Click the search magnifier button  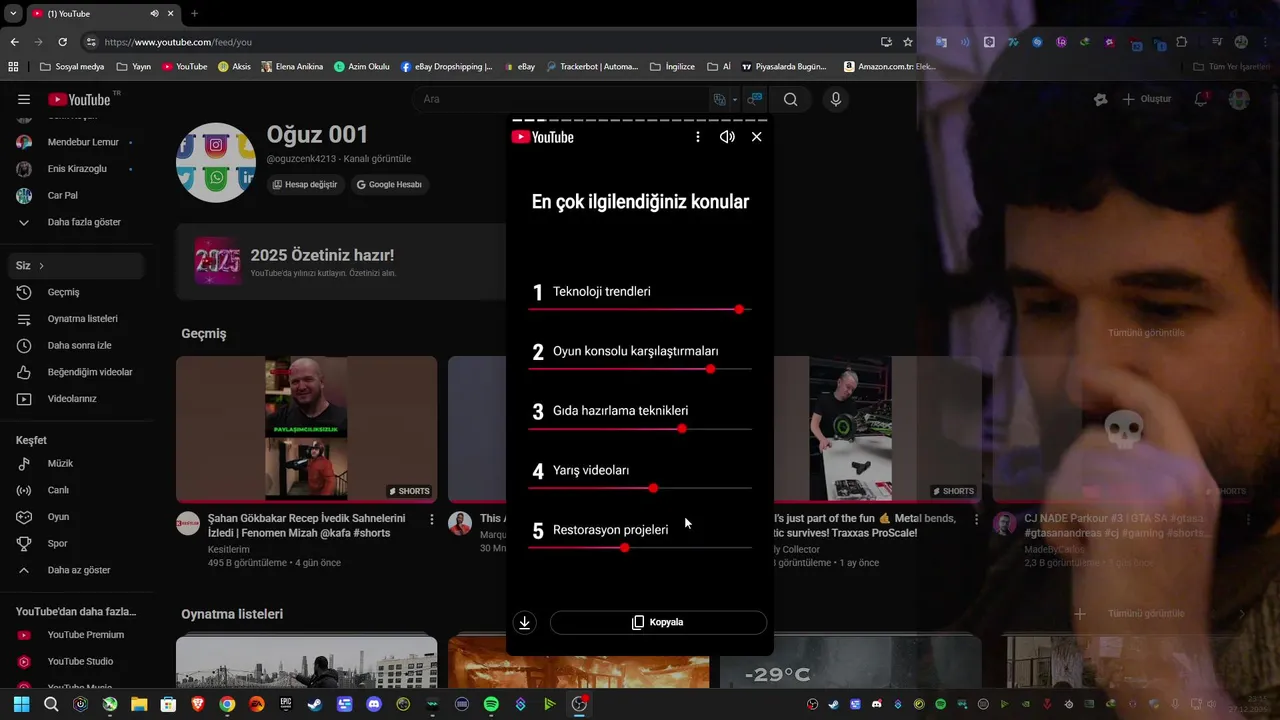(x=790, y=99)
